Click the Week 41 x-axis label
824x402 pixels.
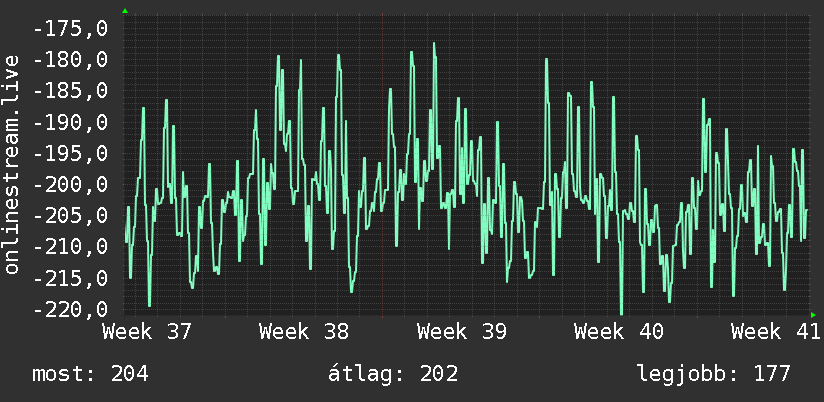(776, 332)
